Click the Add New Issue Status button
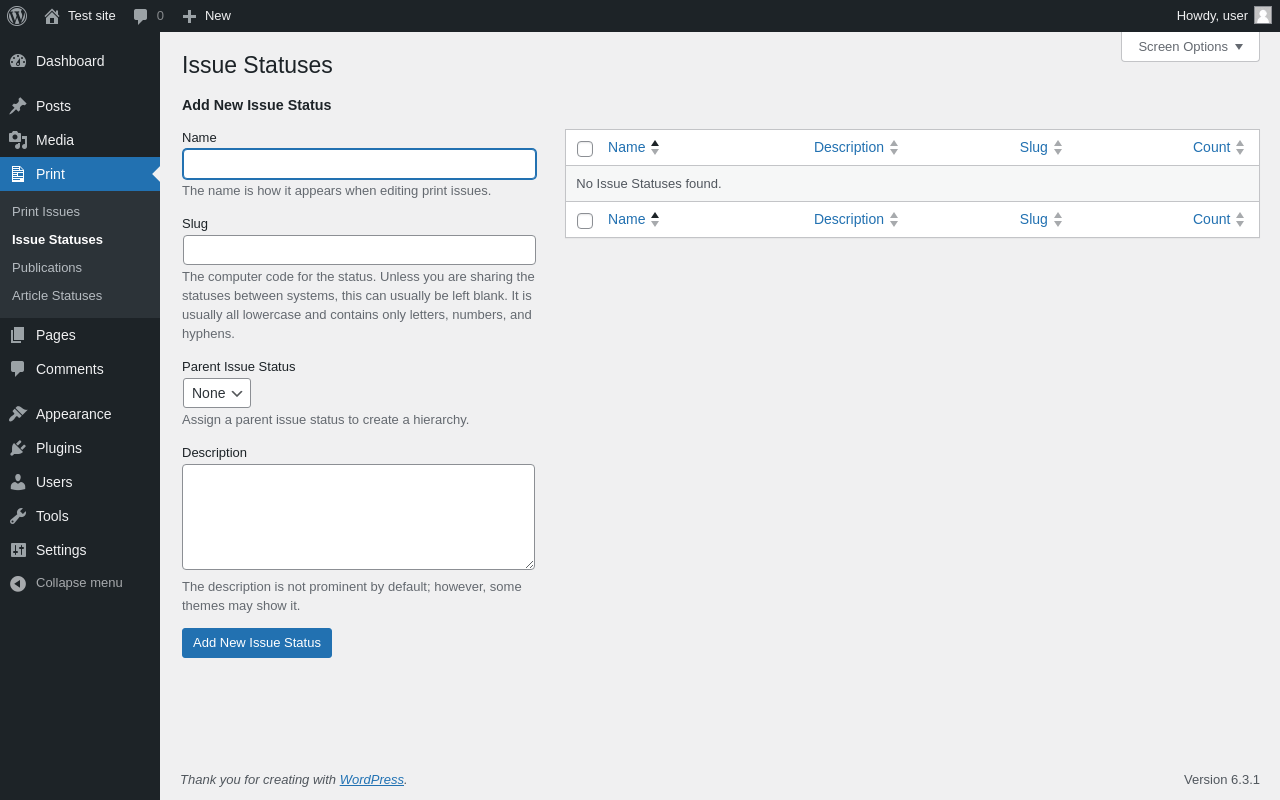Screen dimensions: 1280x800 click(x=257, y=643)
